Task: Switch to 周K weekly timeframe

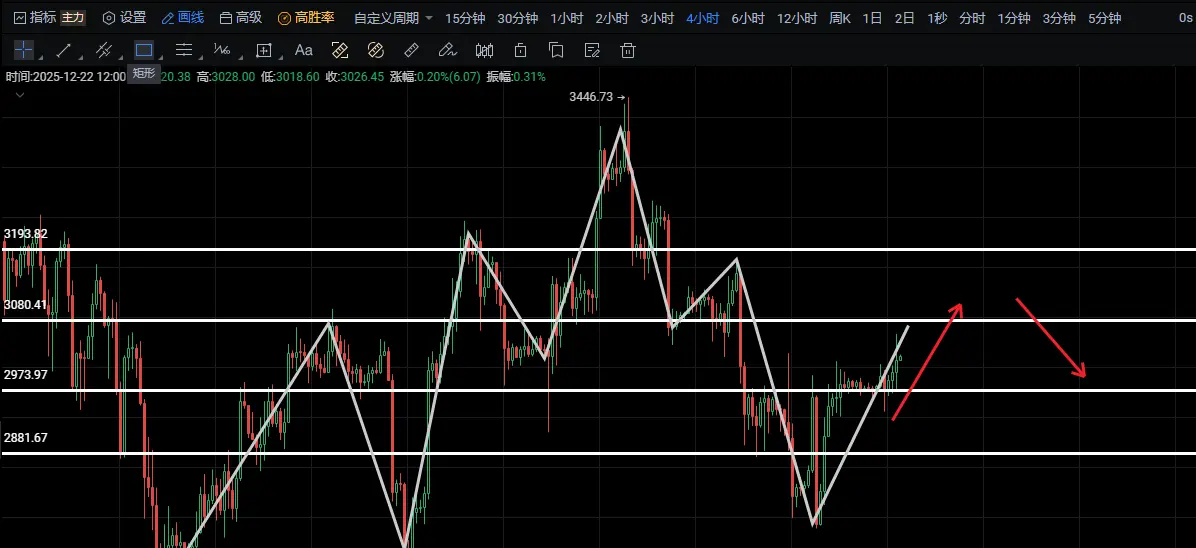Action: coord(840,18)
